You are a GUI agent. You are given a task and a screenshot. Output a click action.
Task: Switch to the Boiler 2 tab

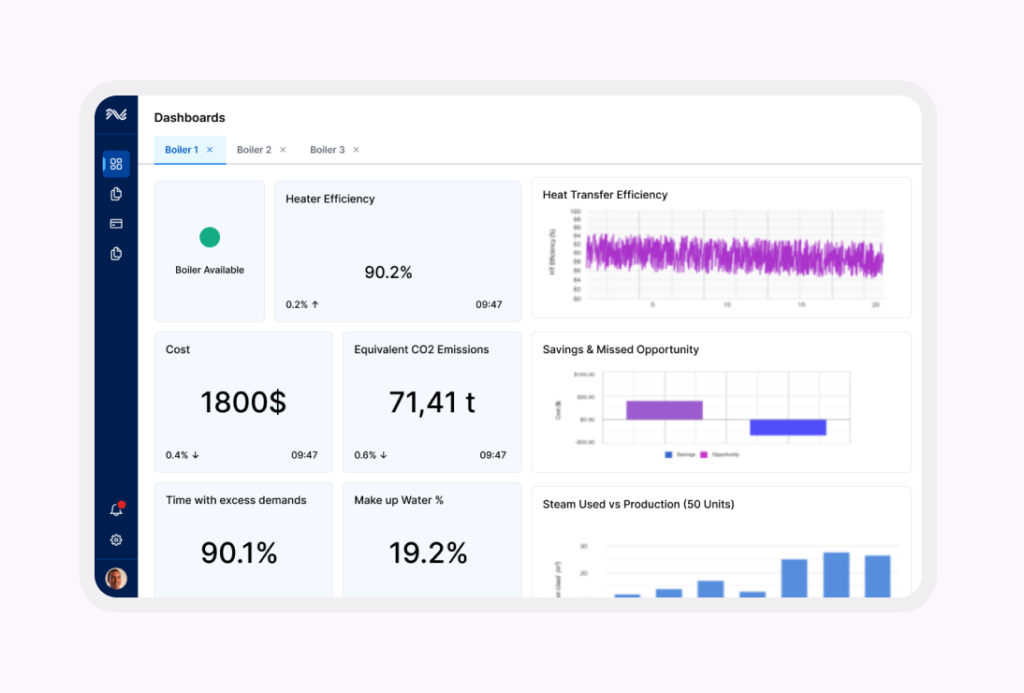point(254,150)
